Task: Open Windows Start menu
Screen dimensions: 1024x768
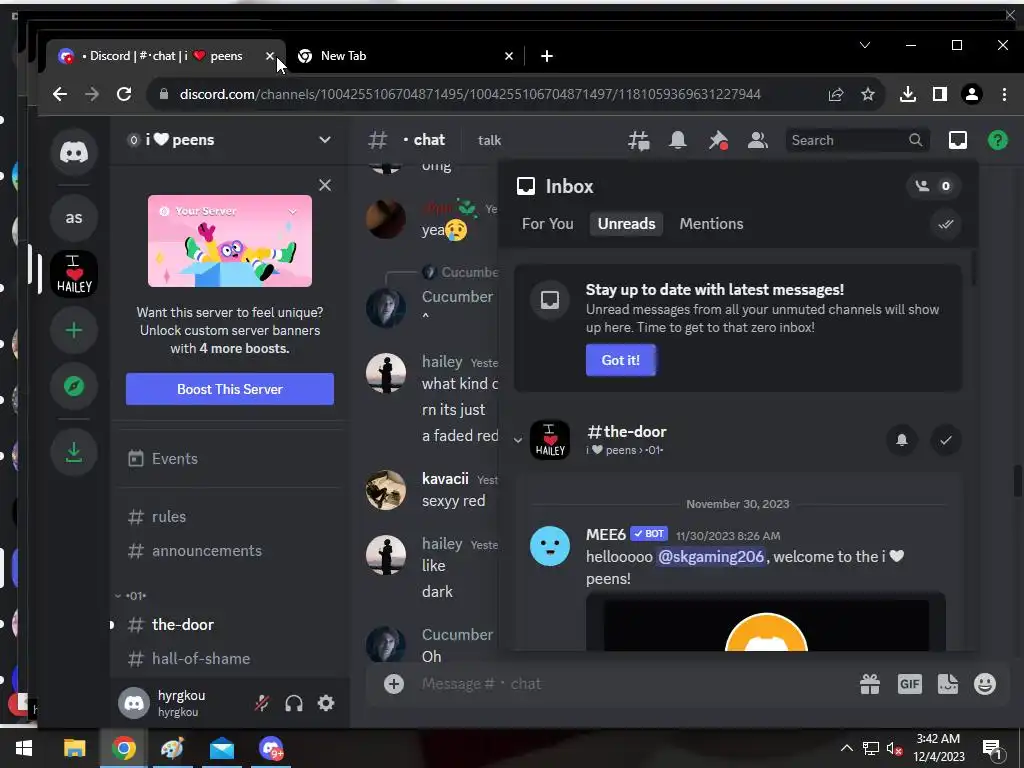Action: pos(24,748)
